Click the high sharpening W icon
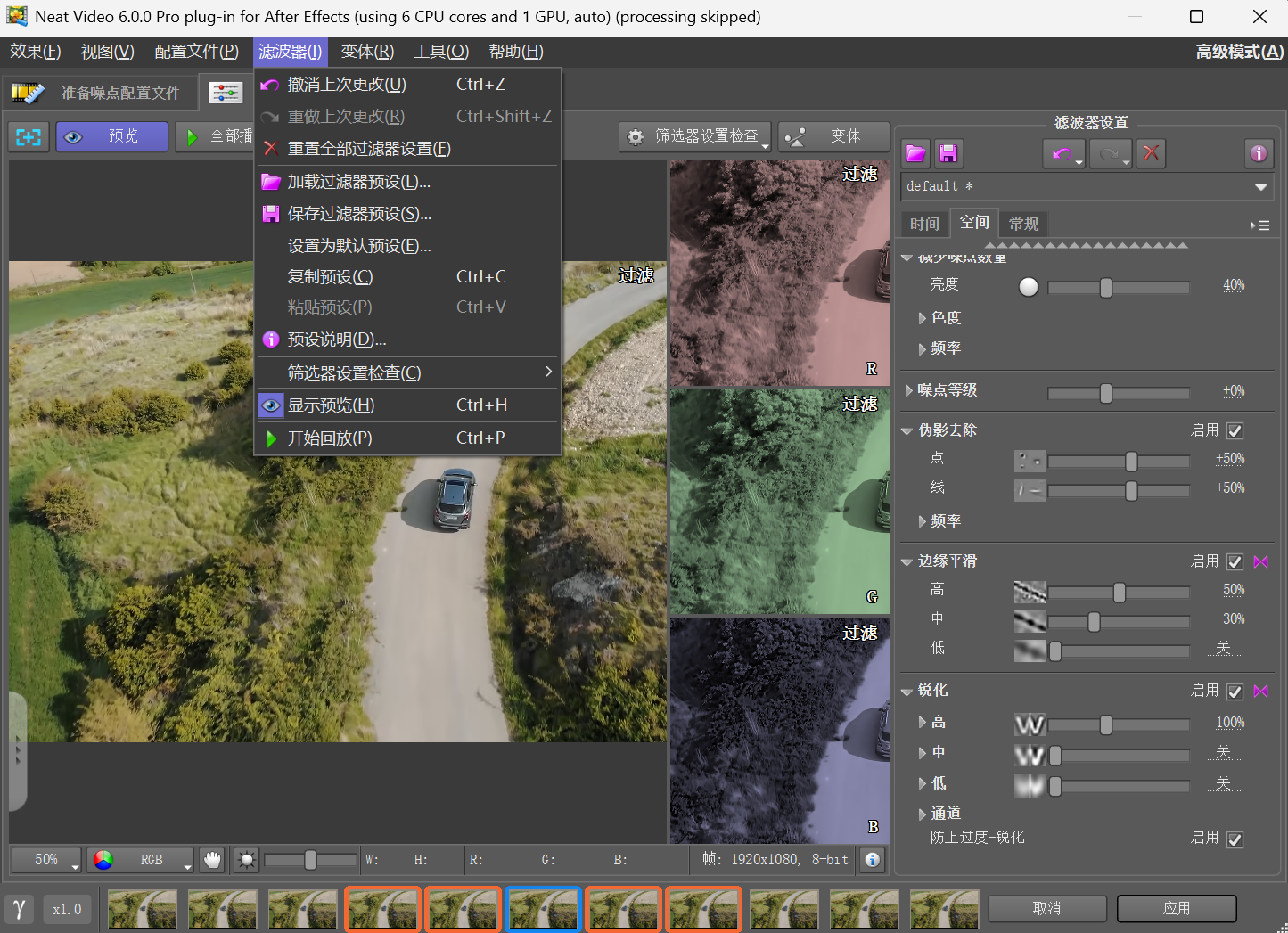1288x933 pixels. pyautogui.click(x=1030, y=724)
